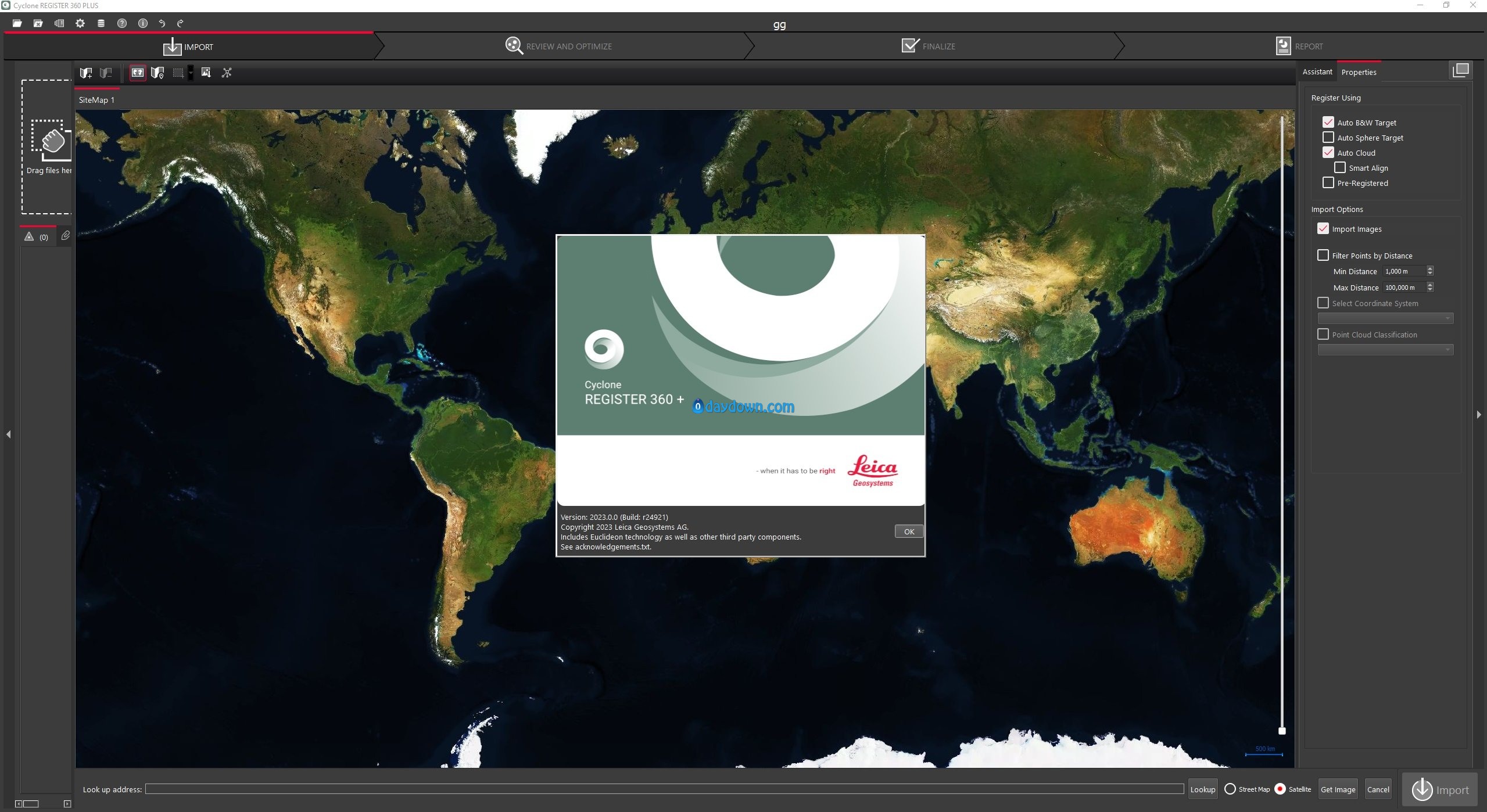
Task: Open the settings gear icon
Action: pos(80,23)
